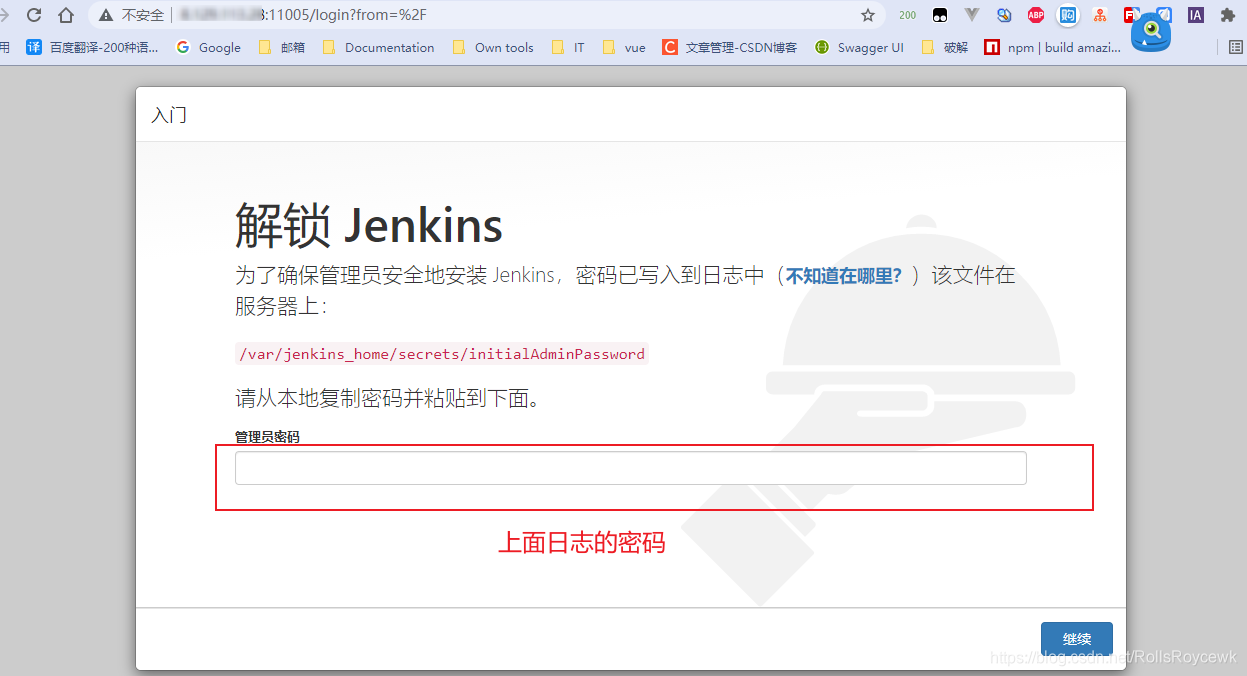Open the blue 购 shopping extension icon
This screenshot has height=676, width=1247.
coord(1068,15)
